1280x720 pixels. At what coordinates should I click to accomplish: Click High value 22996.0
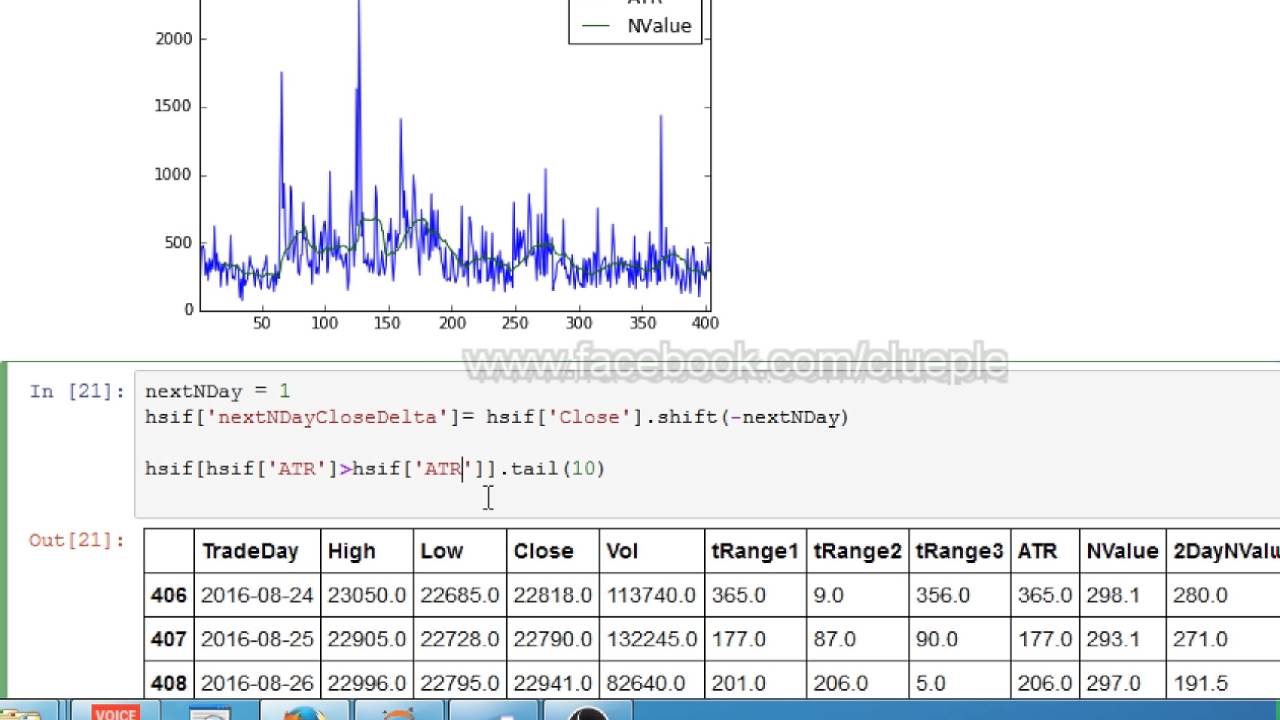[367, 683]
